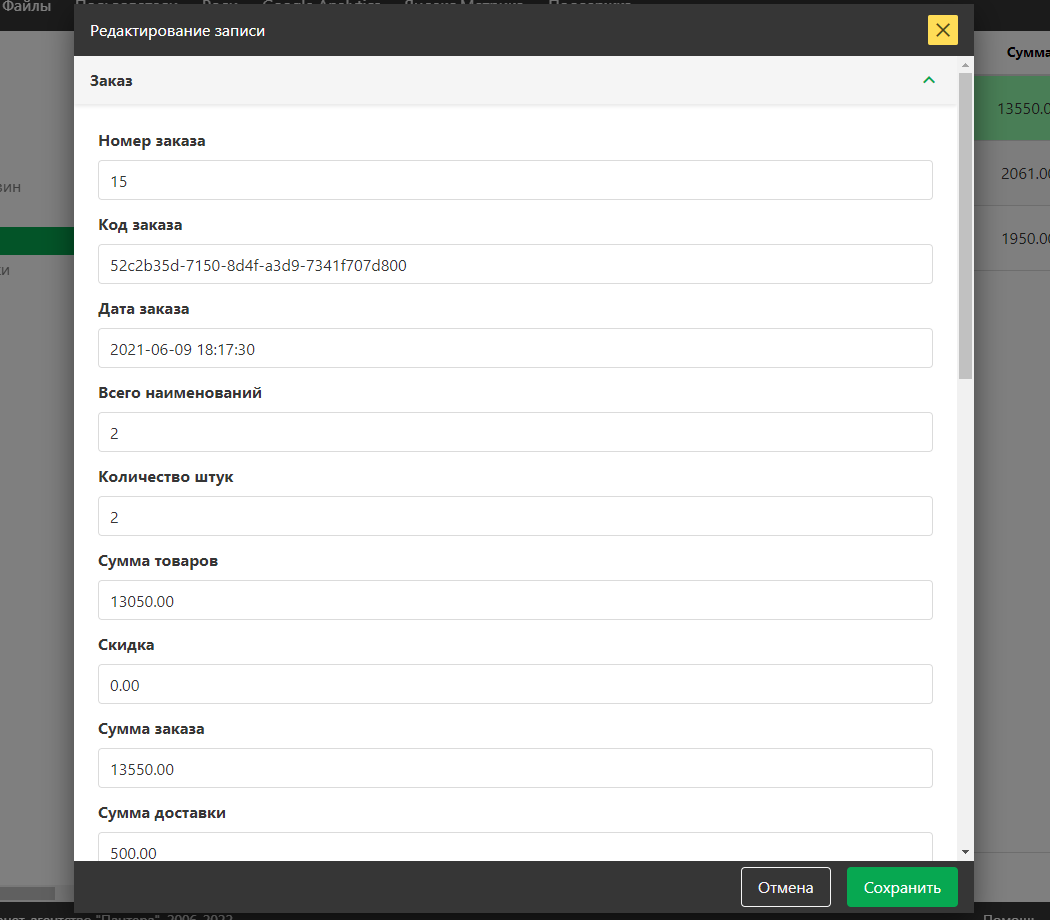Screen dimensions: 1050x920
Task: Select the Дата заказа field
Action: 515,349
